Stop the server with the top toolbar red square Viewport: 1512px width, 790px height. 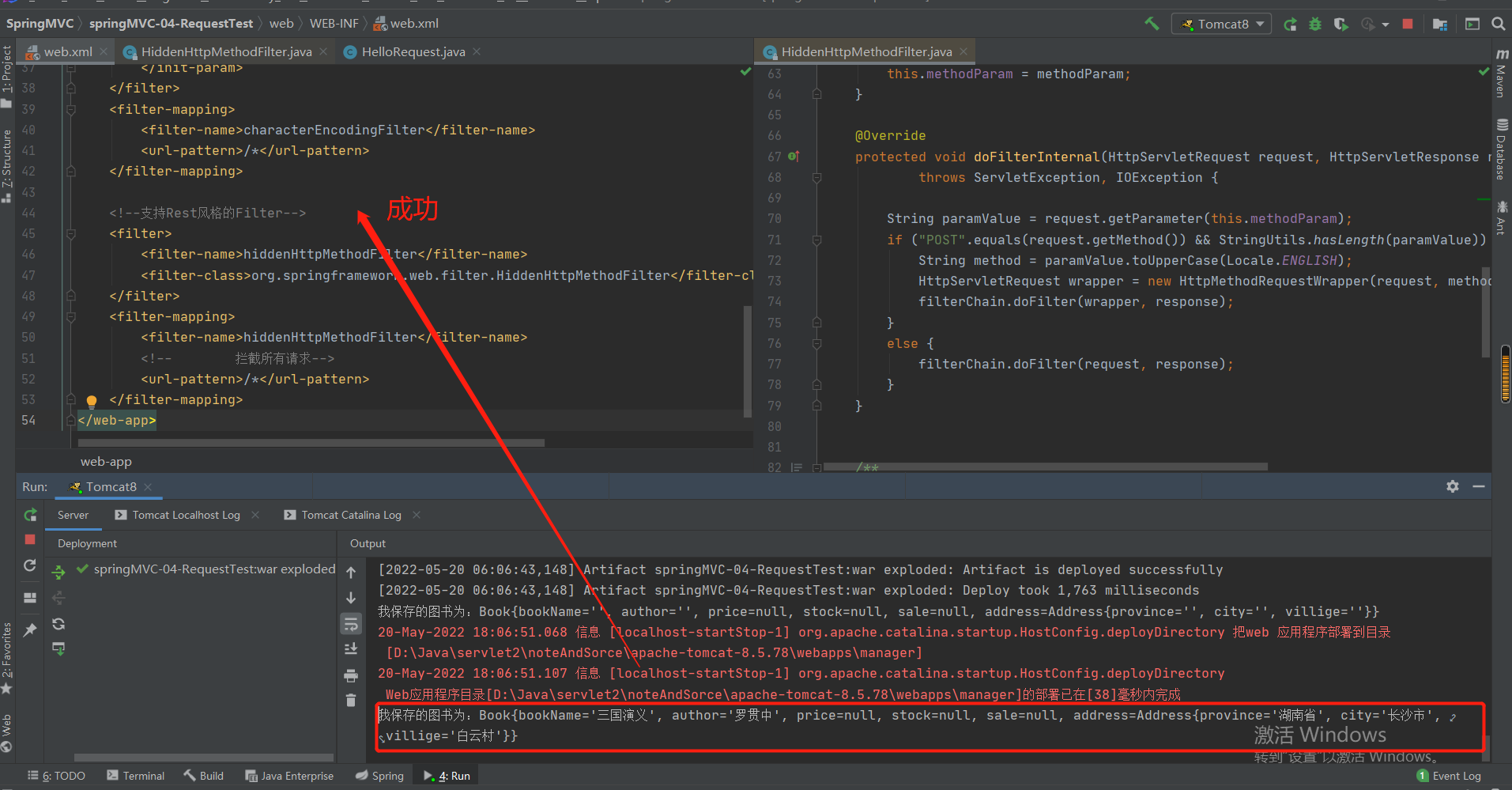point(1408,24)
